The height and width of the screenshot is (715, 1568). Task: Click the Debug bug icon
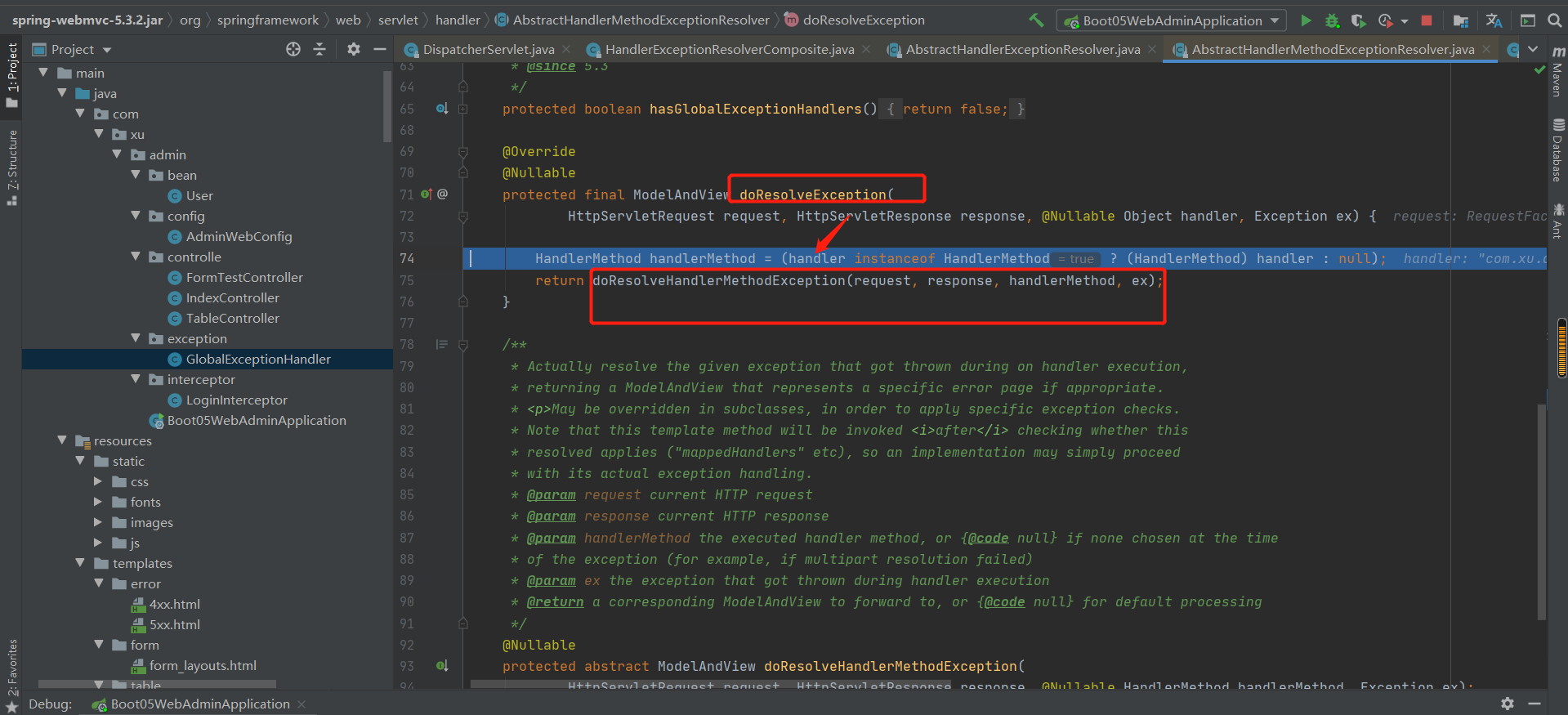click(1332, 20)
